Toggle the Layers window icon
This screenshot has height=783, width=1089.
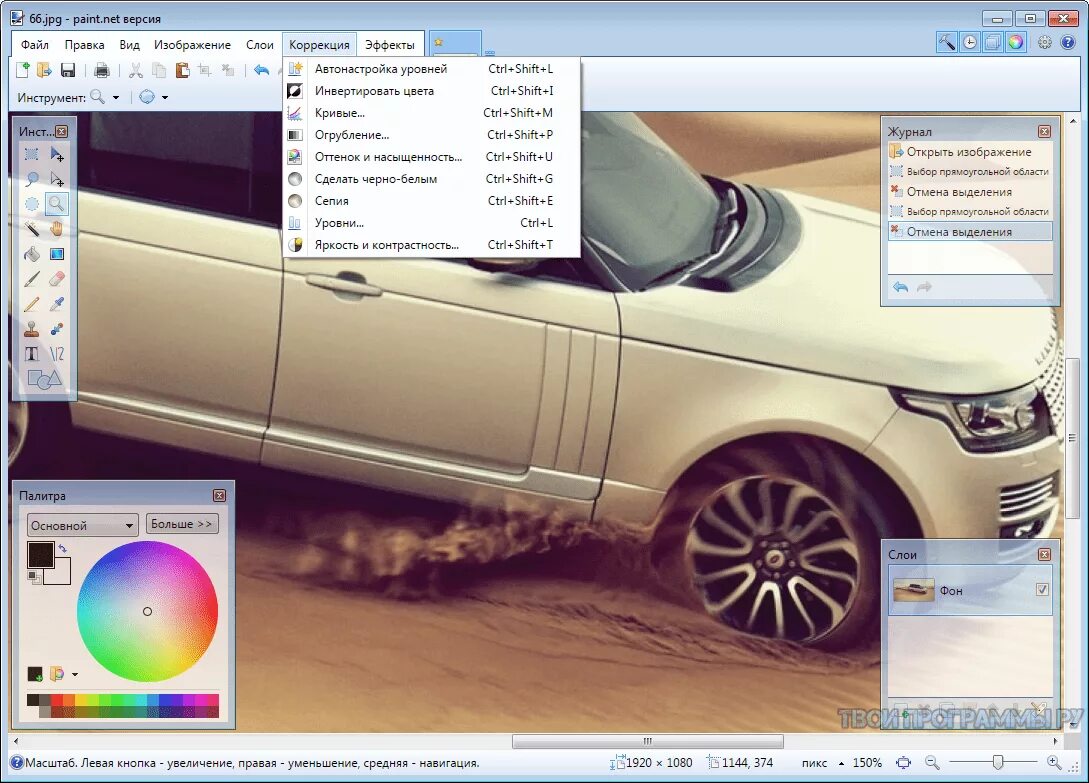(992, 42)
